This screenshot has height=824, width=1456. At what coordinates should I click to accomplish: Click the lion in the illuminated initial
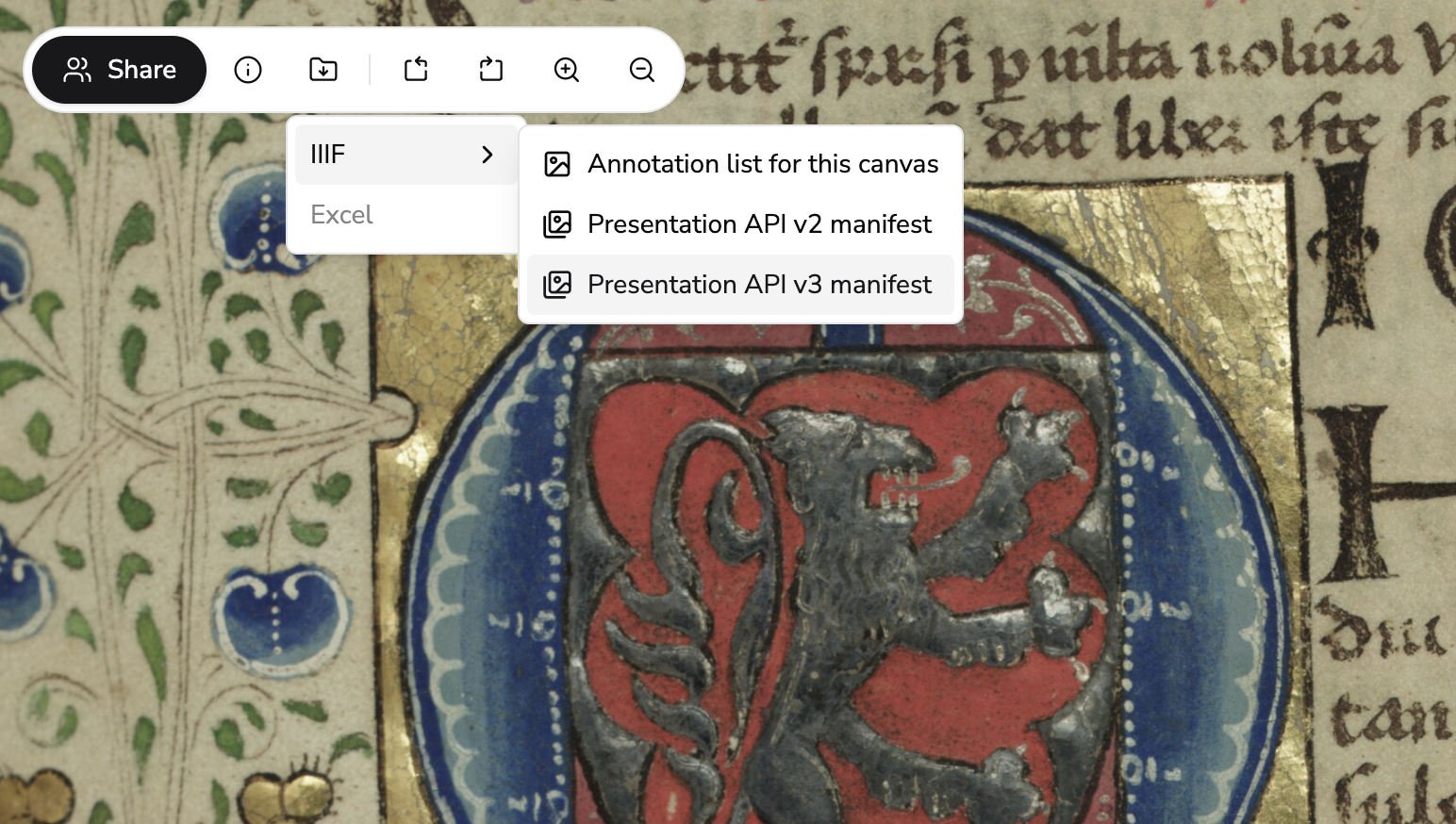858,603
